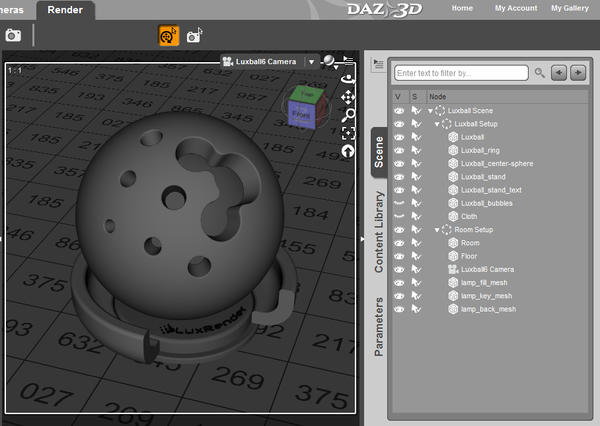Open the Content Library side tab
Viewport: 600px width, 426px height.
[379, 232]
